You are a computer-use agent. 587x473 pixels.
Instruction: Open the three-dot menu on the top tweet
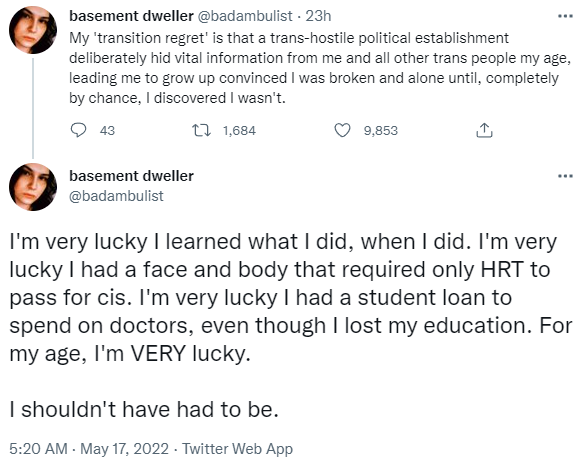click(565, 16)
